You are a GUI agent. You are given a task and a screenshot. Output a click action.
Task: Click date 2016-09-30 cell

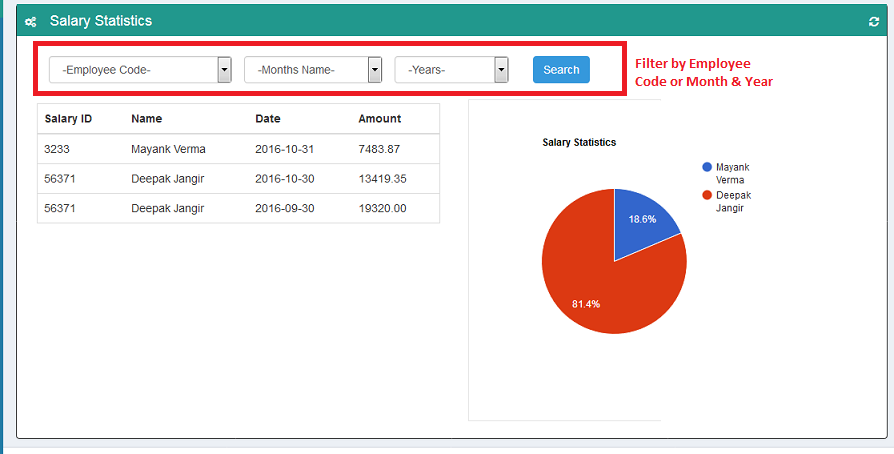tap(285, 208)
